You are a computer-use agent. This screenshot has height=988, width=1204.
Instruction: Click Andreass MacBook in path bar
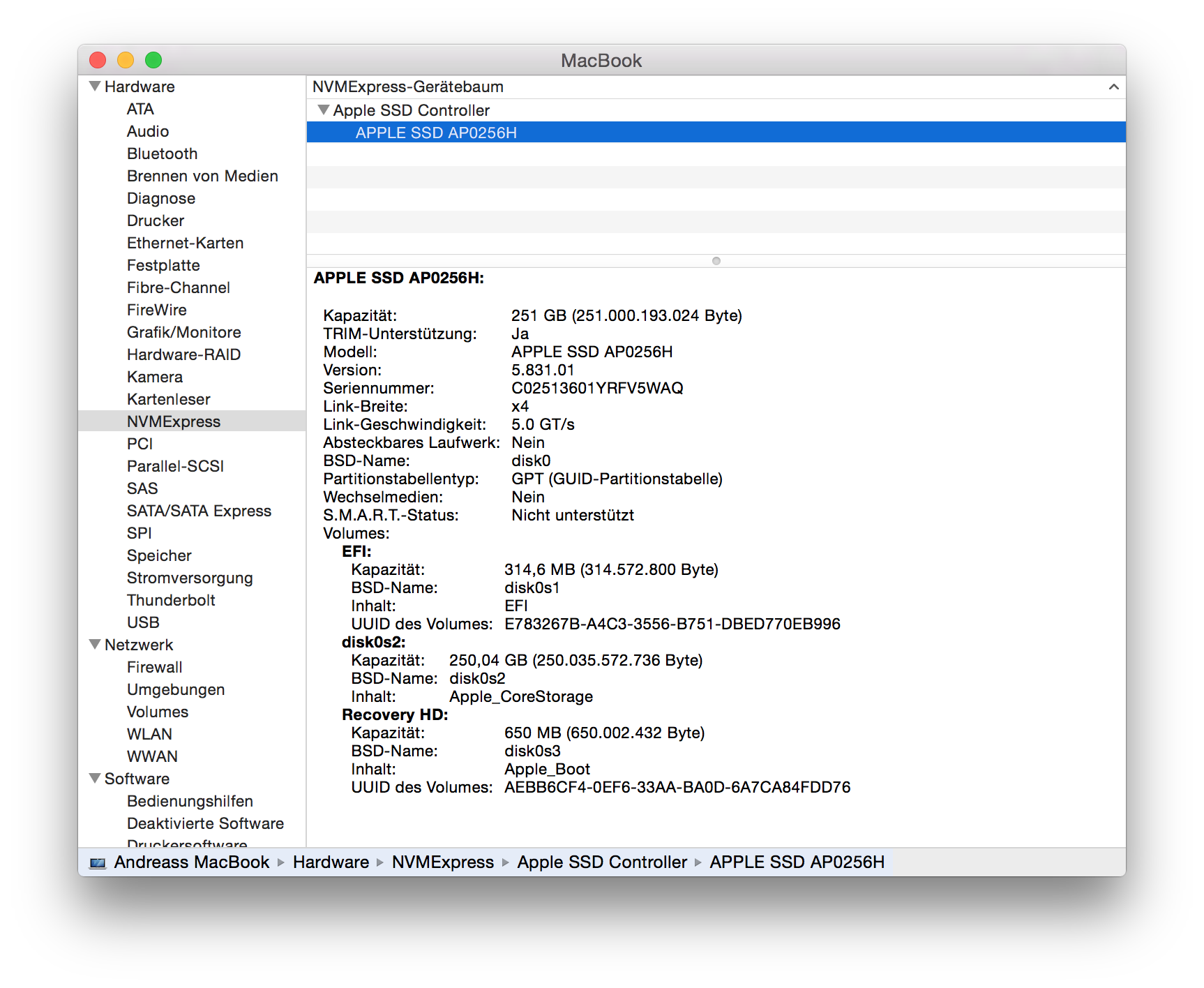(192, 862)
